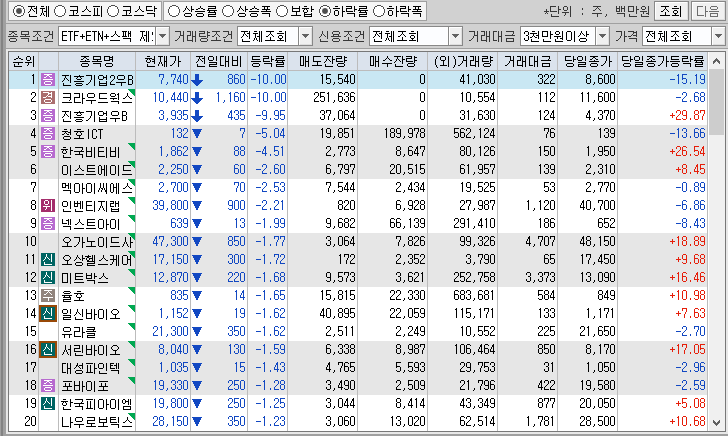This screenshot has width=728, height=436.
Task: Open the 신용조건 전체조회 dropdown
Action: 455,36
